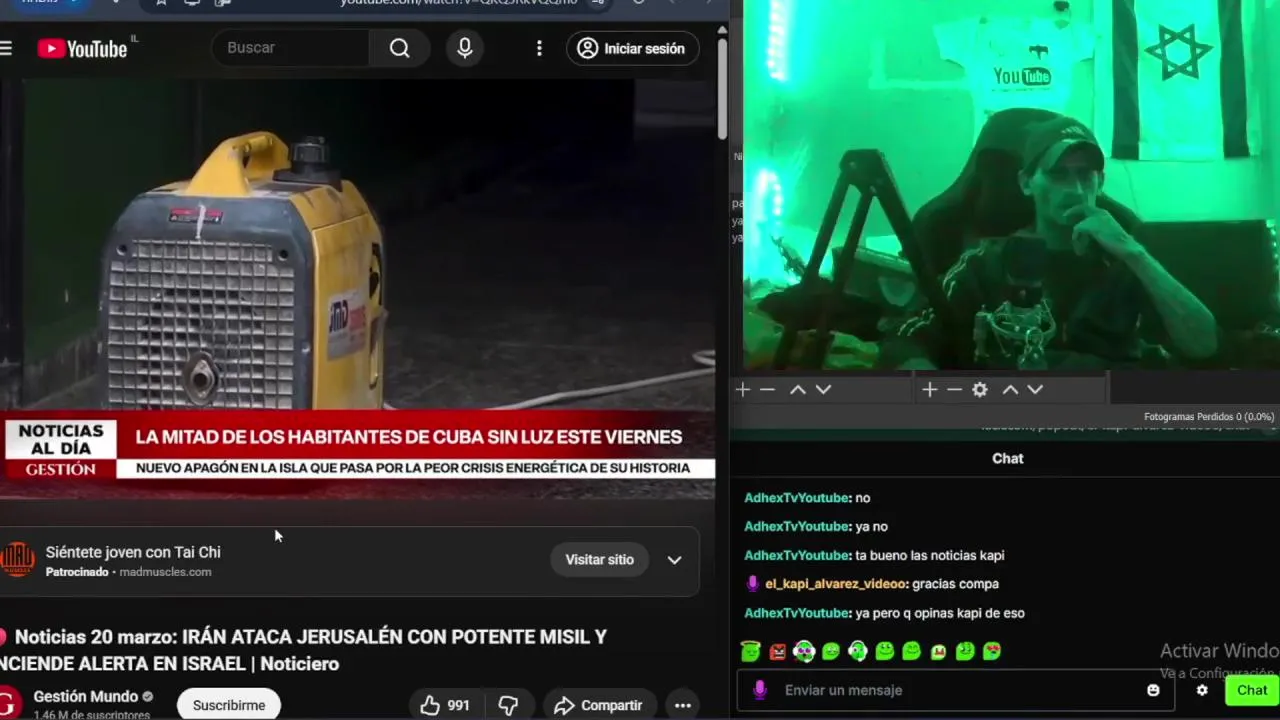
Task: Click the chat message 'ta bueno las noticias kapi'
Action: click(929, 555)
